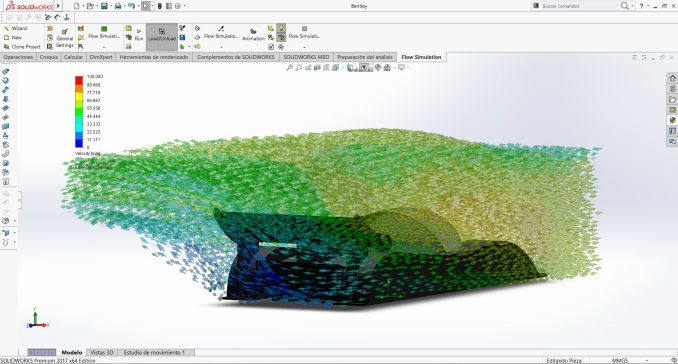Open the Animation tool

[x=253, y=35]
